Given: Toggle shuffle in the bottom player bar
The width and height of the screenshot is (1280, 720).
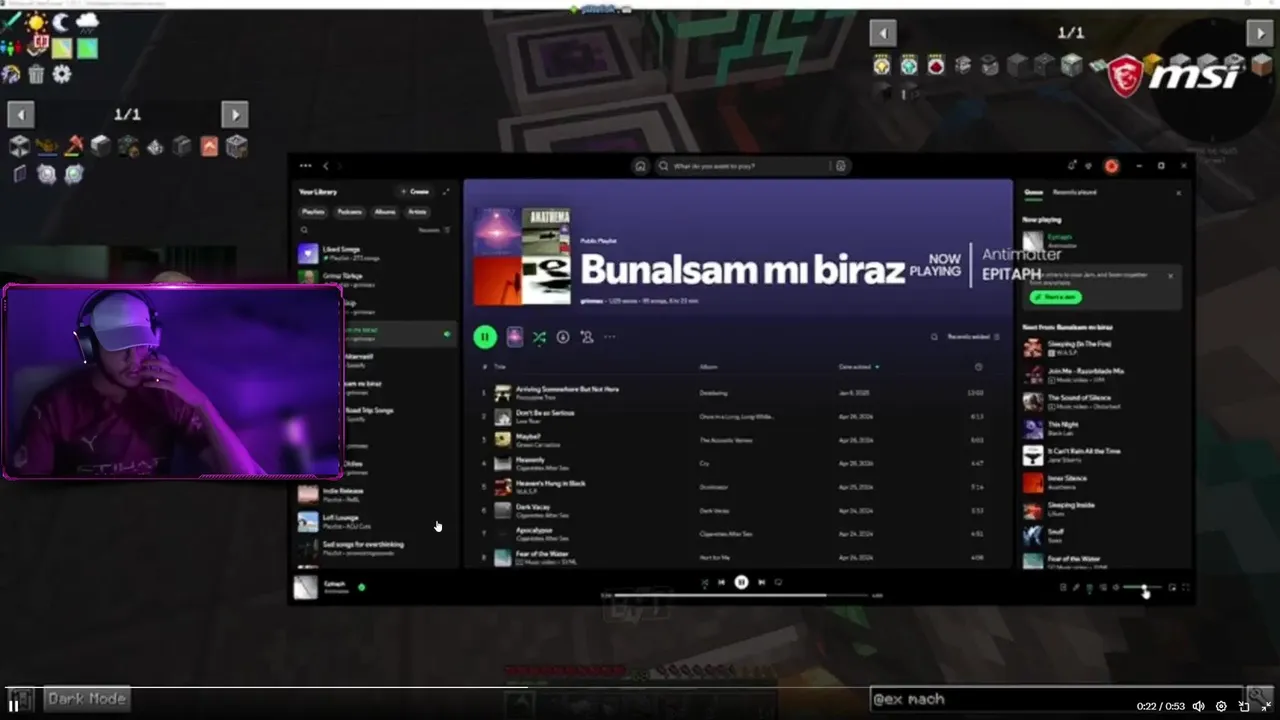Looking at the screenshot, I should point(704,582).
